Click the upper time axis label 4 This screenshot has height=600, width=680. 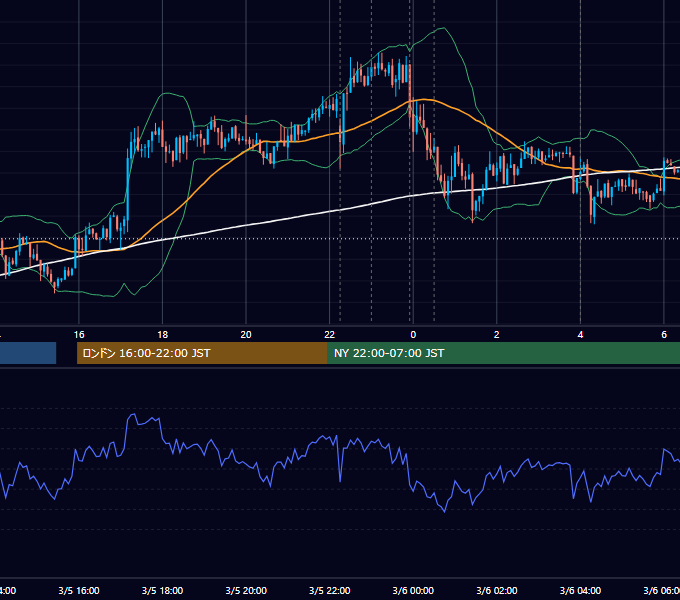580,335
